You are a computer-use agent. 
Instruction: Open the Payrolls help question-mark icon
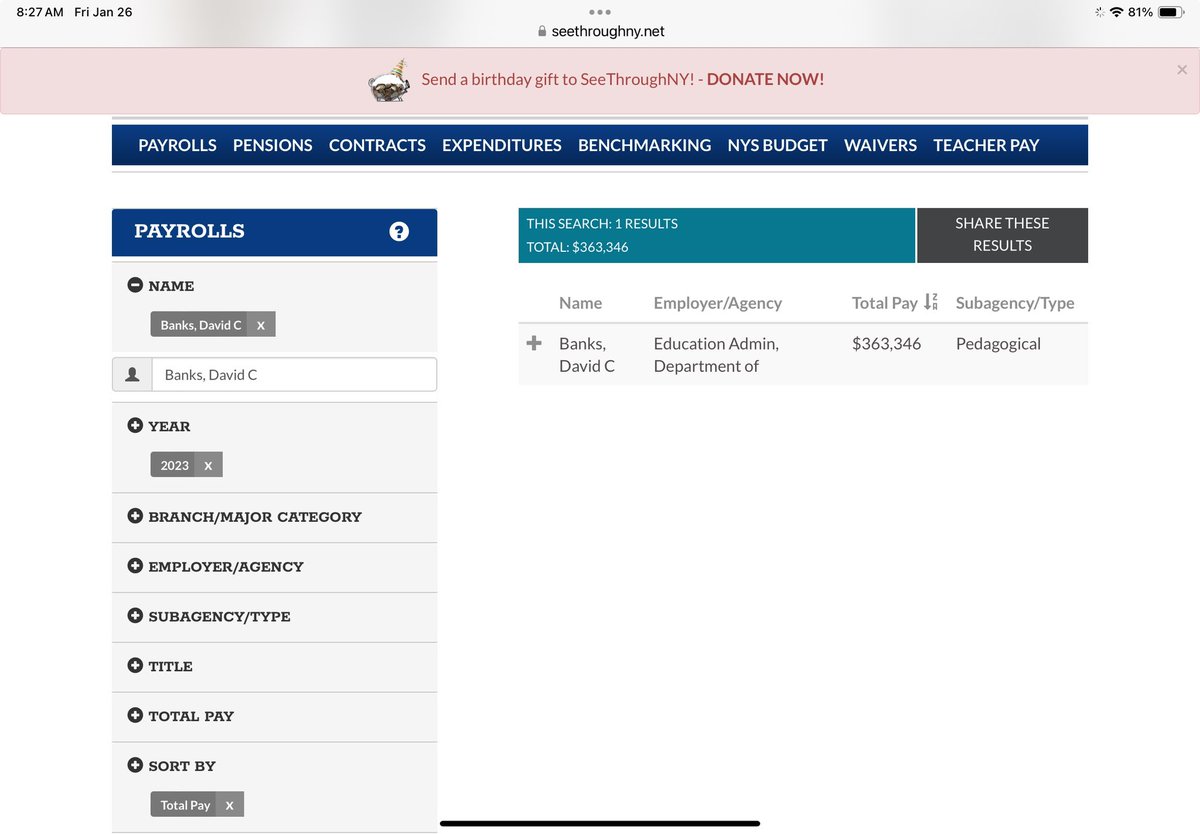[x=399, y=231]
